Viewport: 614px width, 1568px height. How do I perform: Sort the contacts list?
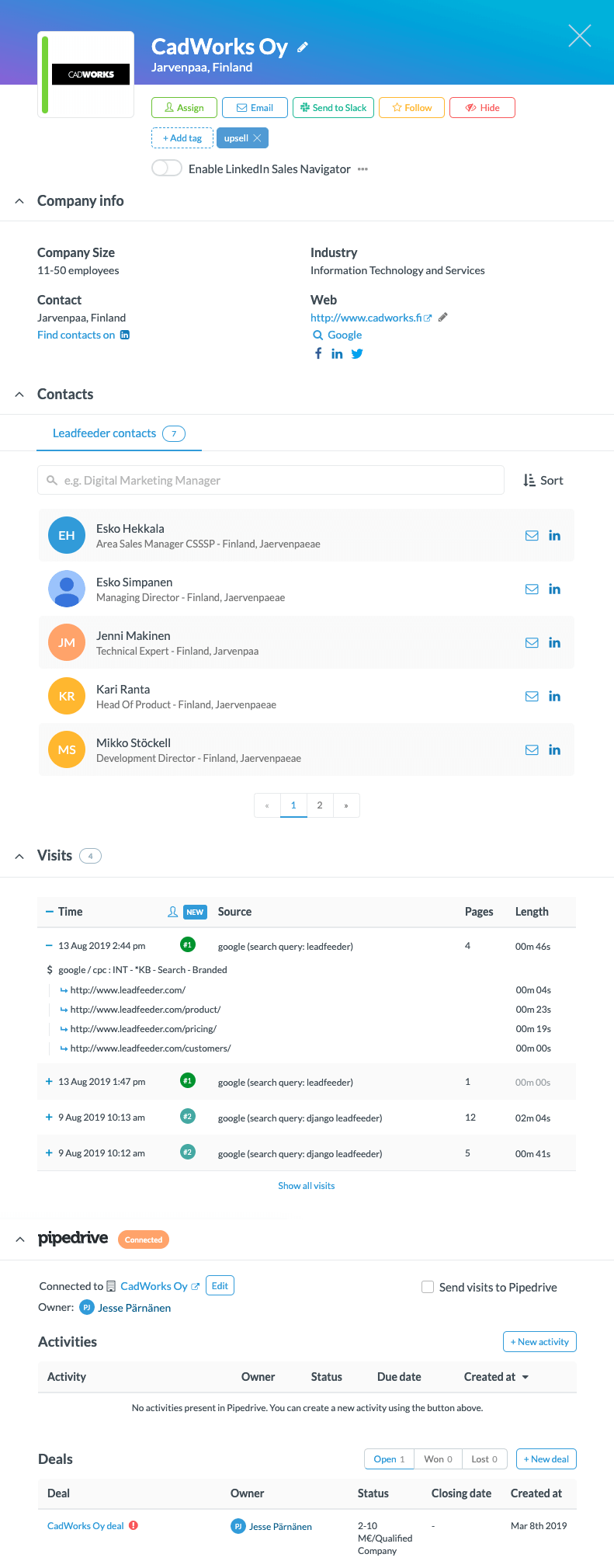click(x=543, y=480)
